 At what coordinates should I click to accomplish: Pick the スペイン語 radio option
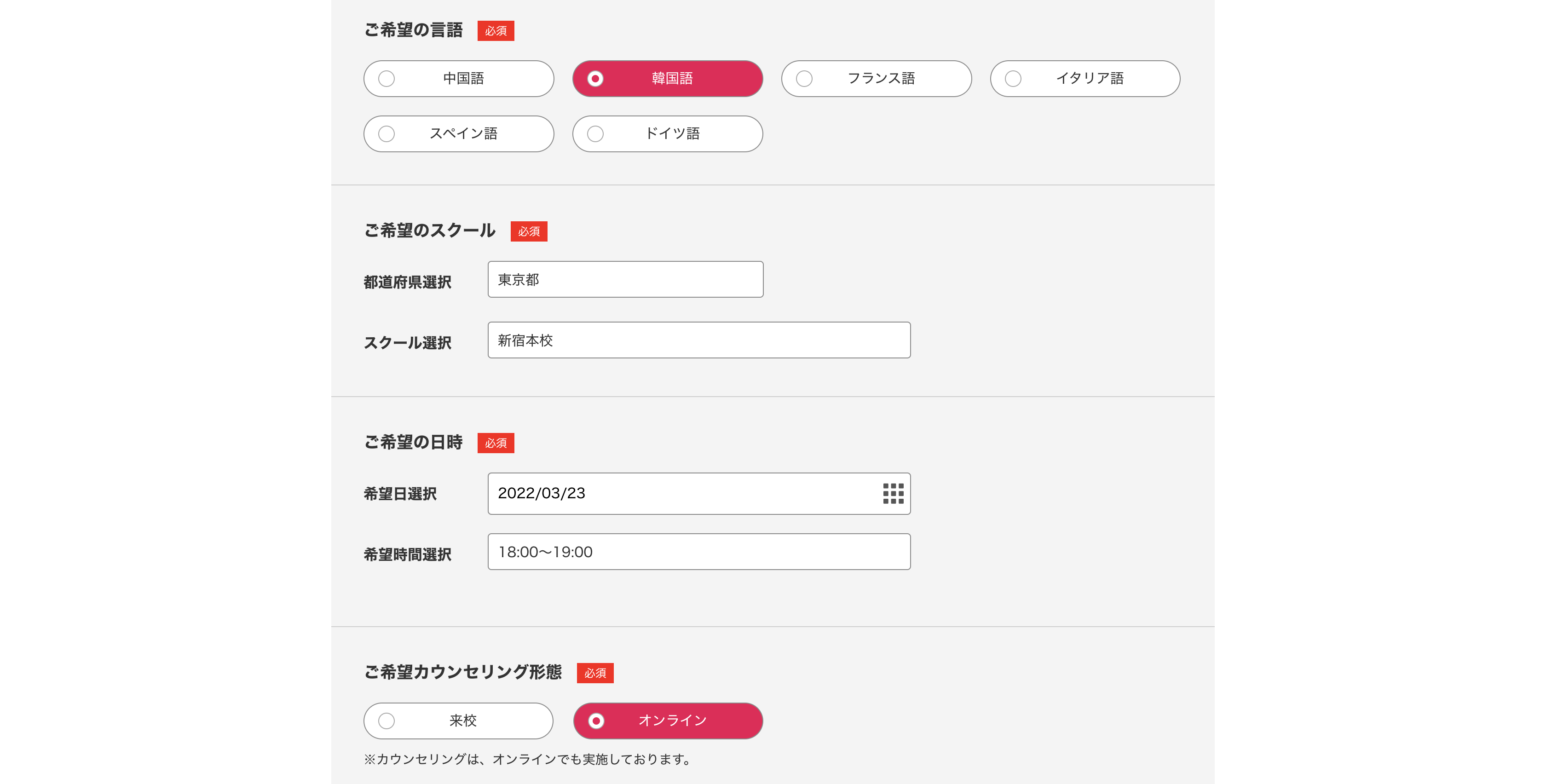point(459,134)
